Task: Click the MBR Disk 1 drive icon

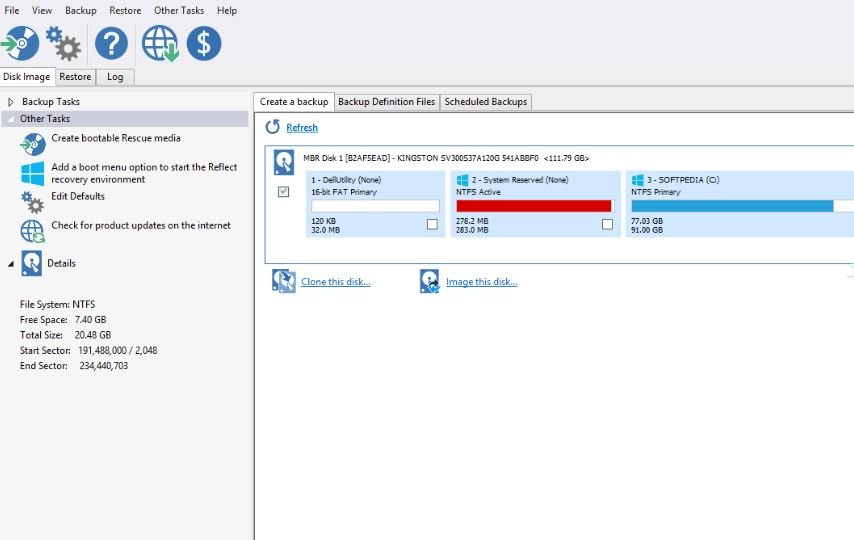Action: (x=284, y=162)
